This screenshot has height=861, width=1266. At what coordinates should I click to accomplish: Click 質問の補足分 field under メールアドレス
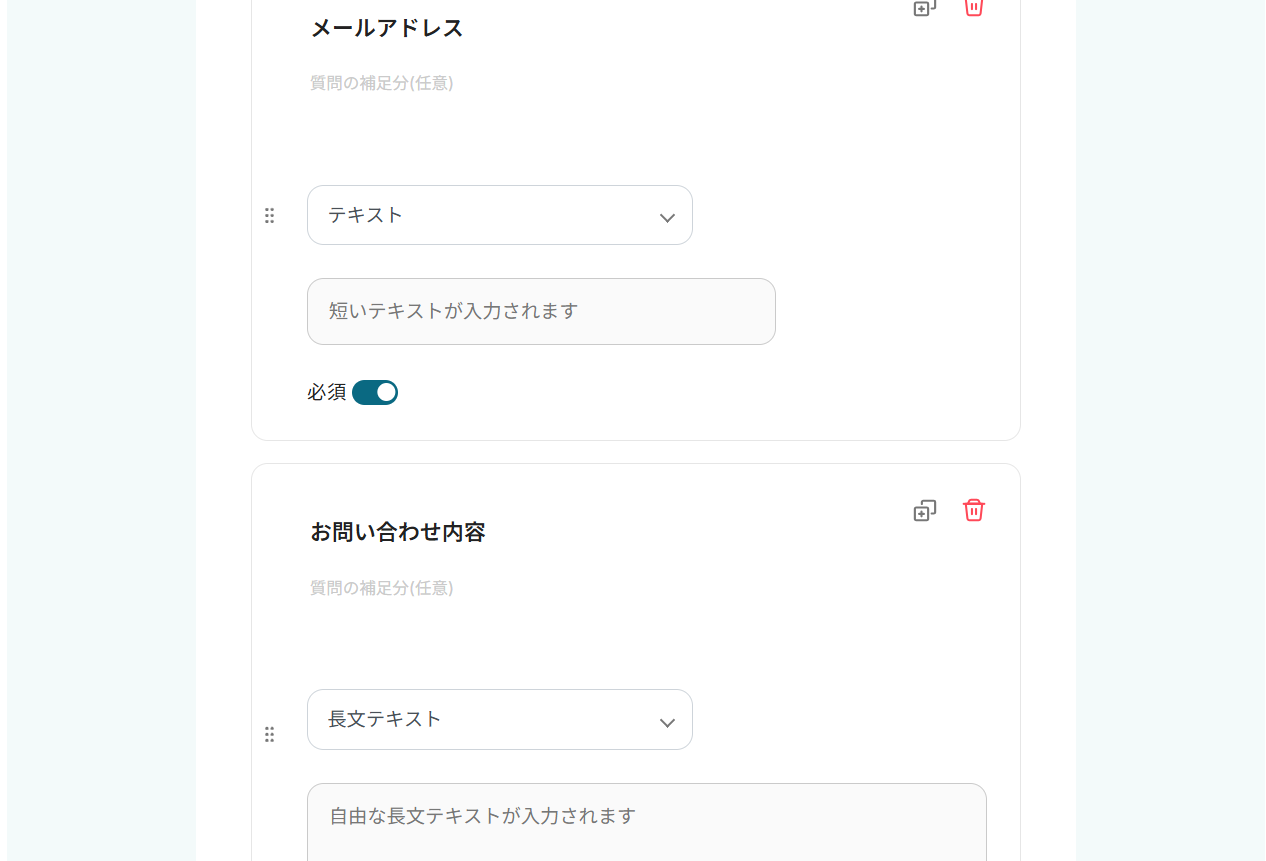[x=382, y=84]
